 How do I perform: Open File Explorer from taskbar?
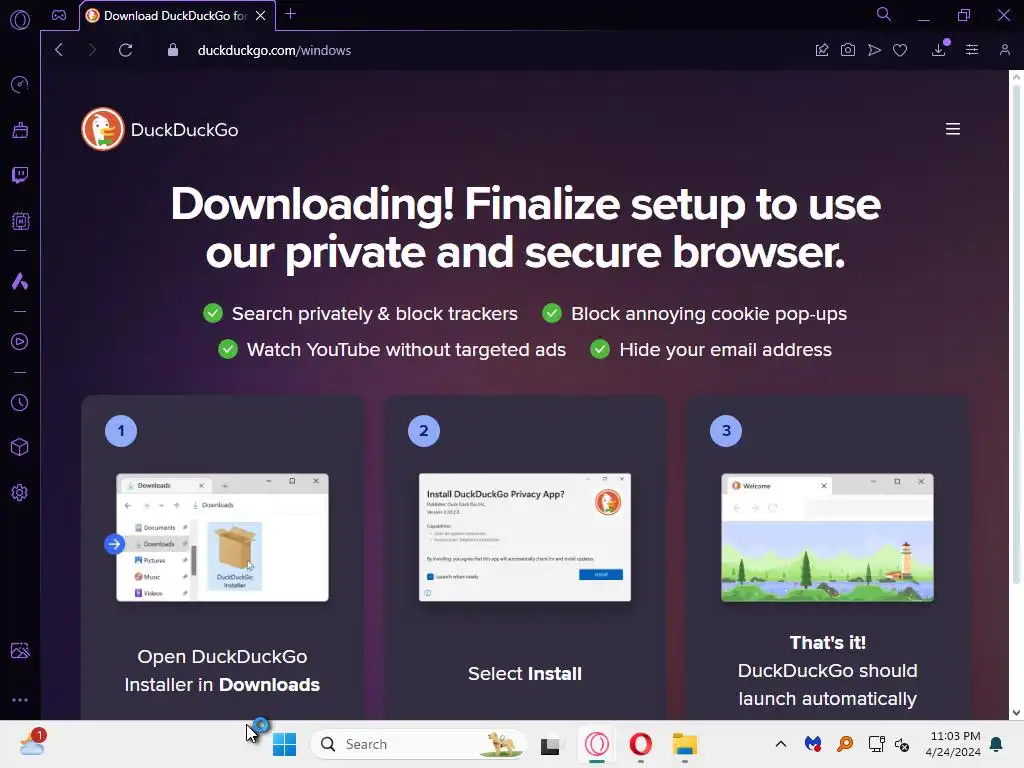click(x=684, y=744)
